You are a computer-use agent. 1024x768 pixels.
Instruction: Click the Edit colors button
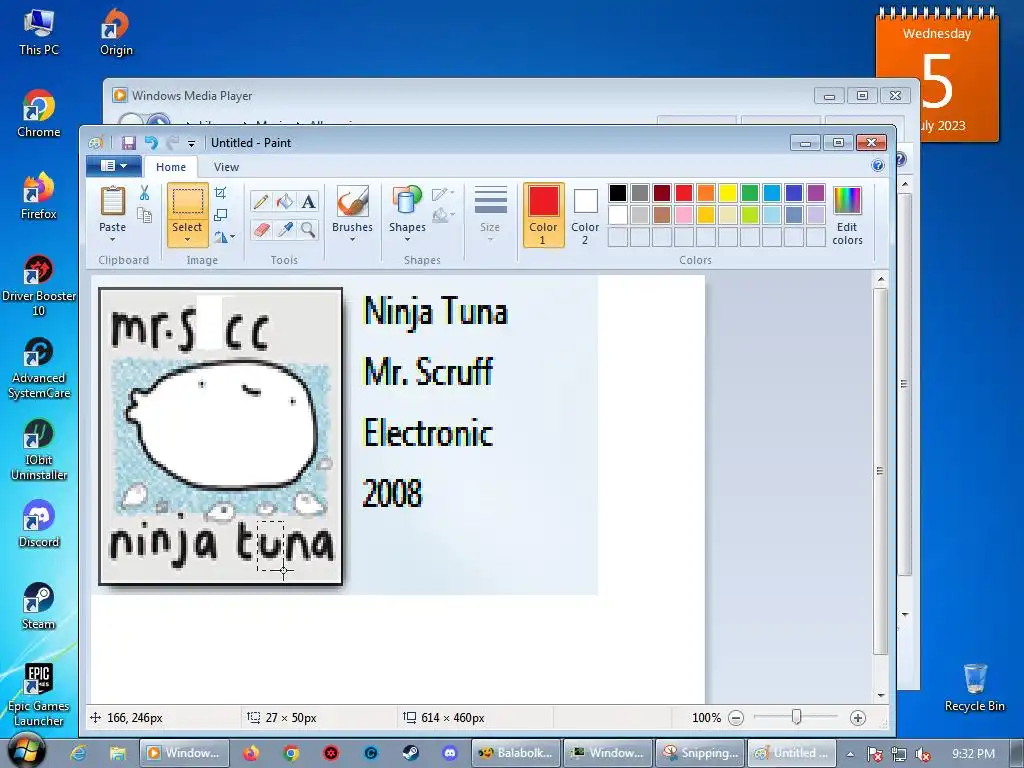(x=847, y=215)
